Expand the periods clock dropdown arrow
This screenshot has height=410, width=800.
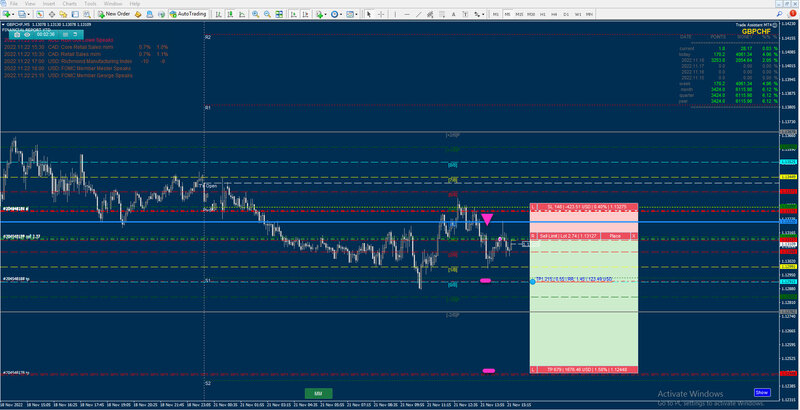pos(341,14)
